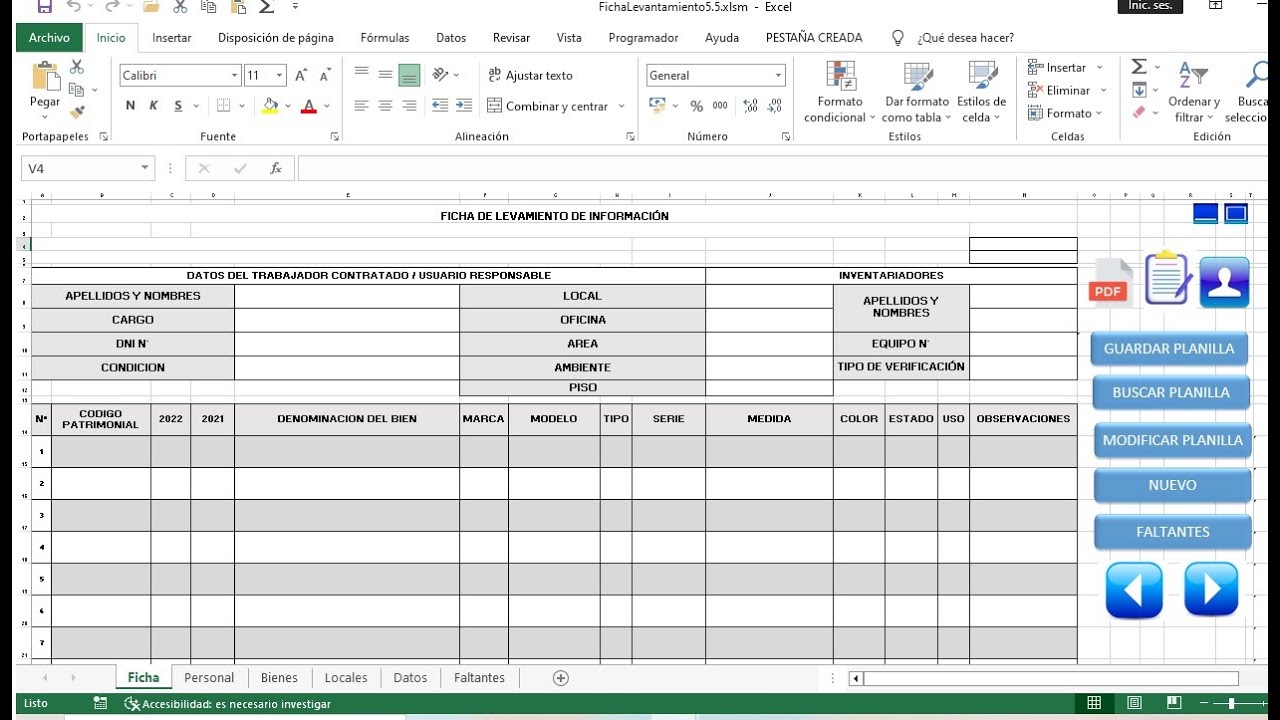Click the fill color paint bucket icon
Viewport: 1280px width, 720px height.
click(269, 106)
